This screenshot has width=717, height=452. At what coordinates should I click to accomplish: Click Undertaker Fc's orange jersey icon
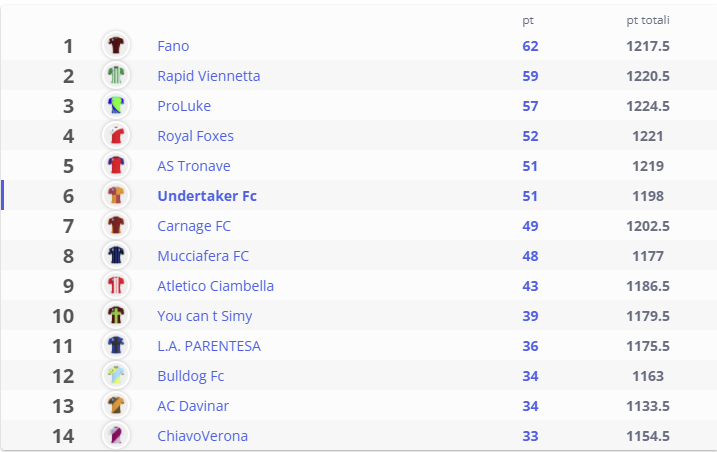[x=116, y=195]
